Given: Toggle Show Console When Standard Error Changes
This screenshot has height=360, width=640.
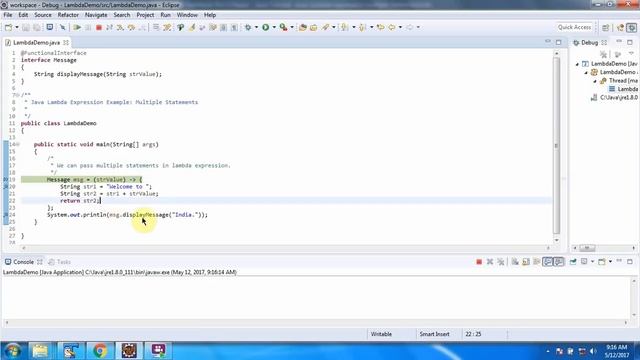Looking at the screenshot, I should coord(559,262).
